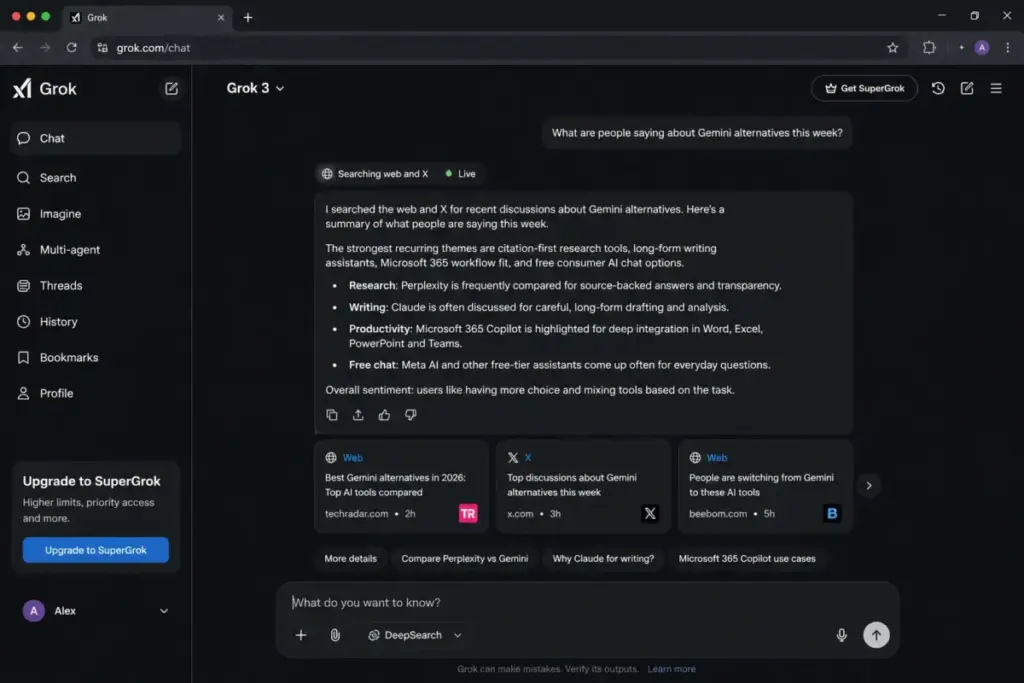
Task: Click the B logo on beebom card
Action: (x=832, y=514)
